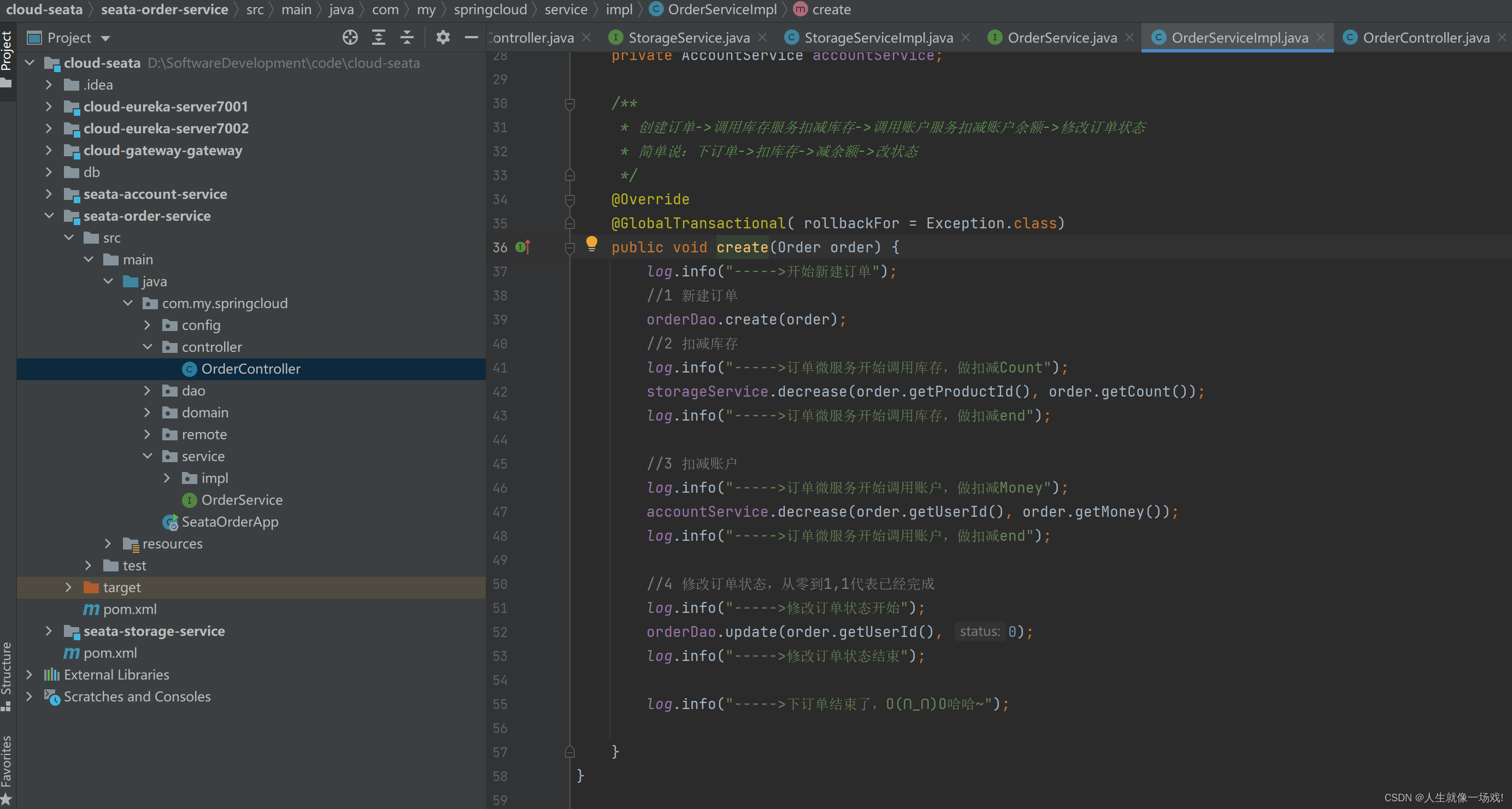1512x809 pixels.
Task: Expand the impl package
Action: [167, 477]
